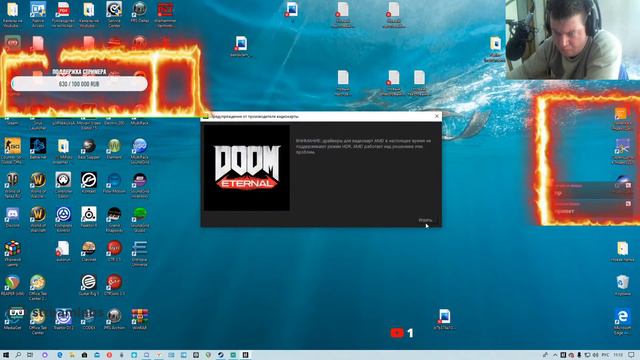Image resolution: width=640 pixels, height=360 pixels.
Task: Switch the РУС input language indicator
Action: coord(606,355)
